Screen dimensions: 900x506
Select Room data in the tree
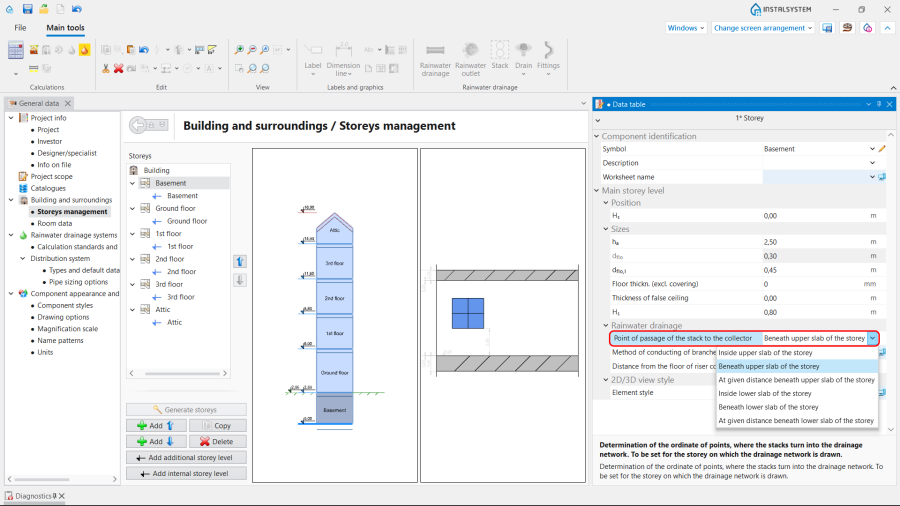coord(55,223)
